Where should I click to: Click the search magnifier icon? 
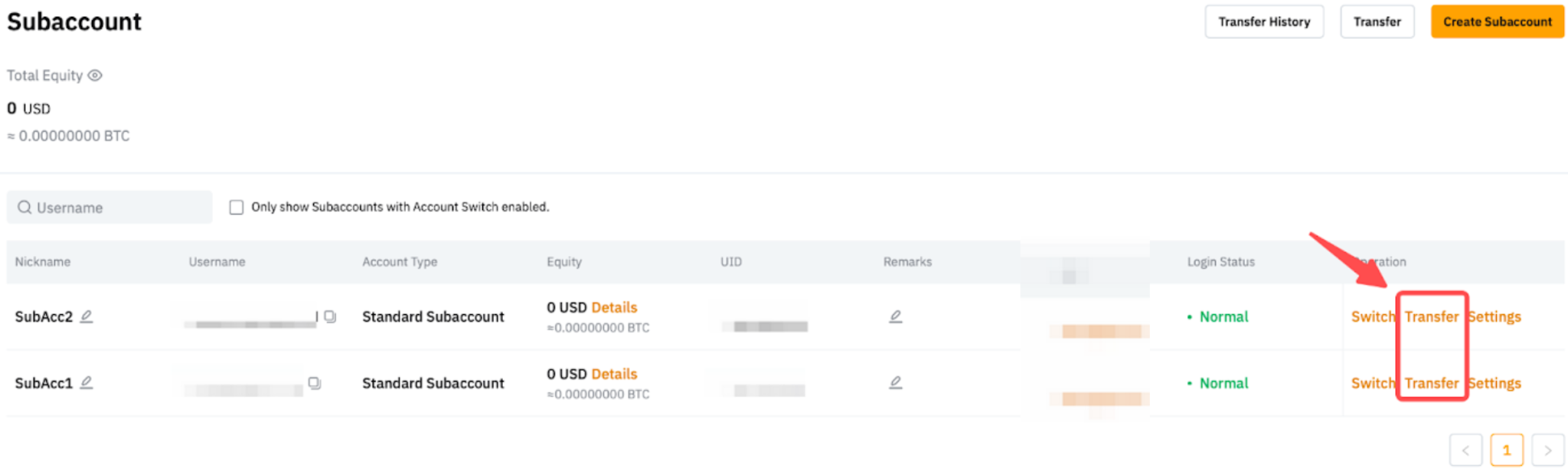point(24,208)
